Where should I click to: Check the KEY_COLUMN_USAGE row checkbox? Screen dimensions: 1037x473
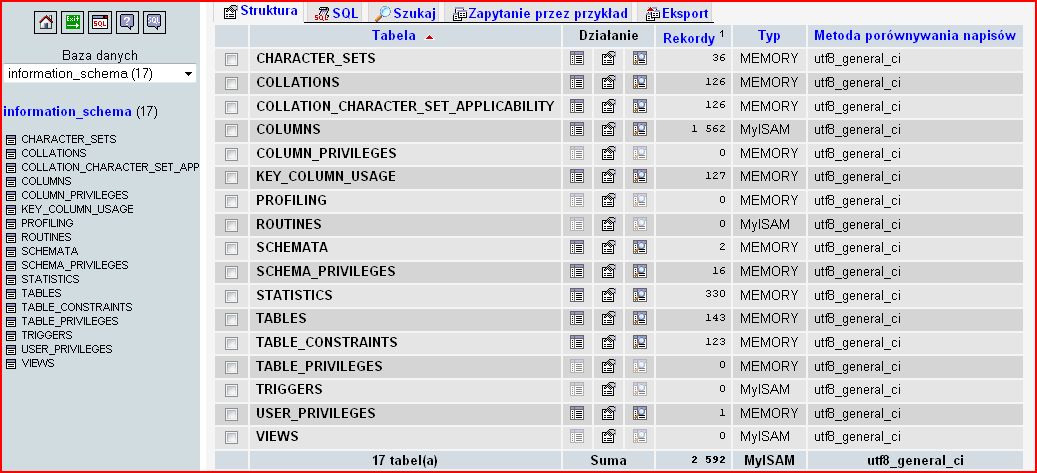pyautogui.click(x=231, y=177)
